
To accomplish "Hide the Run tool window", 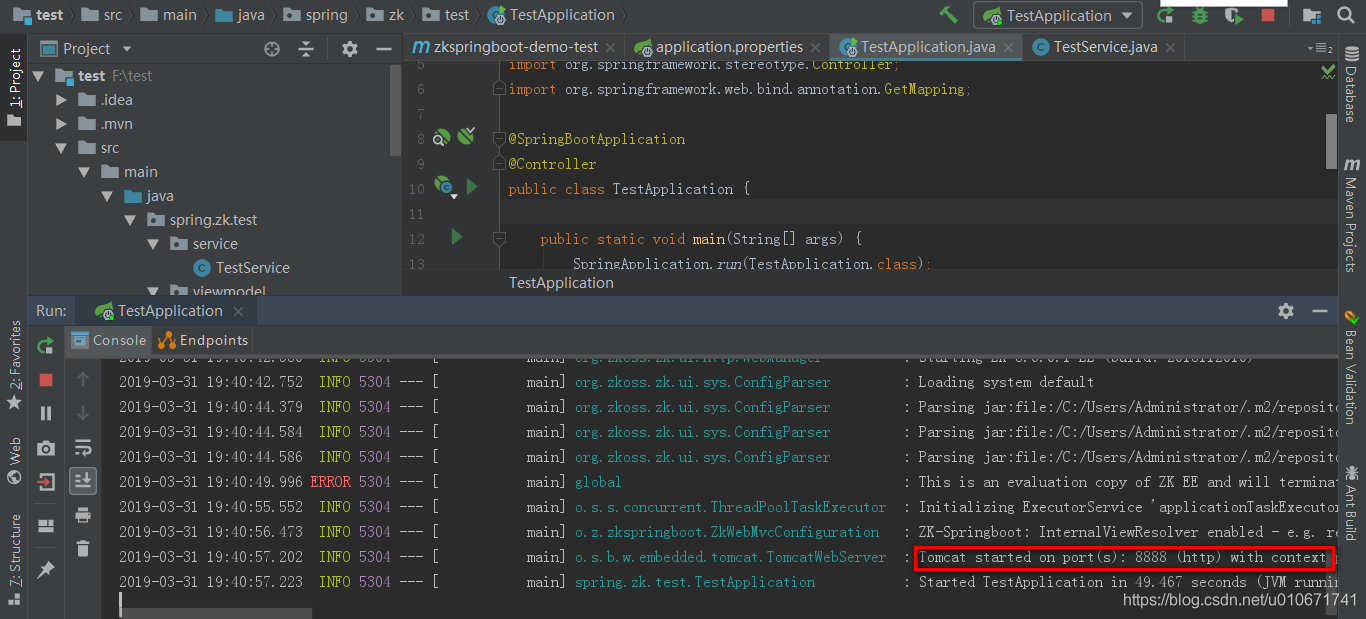I will 1320,311.
